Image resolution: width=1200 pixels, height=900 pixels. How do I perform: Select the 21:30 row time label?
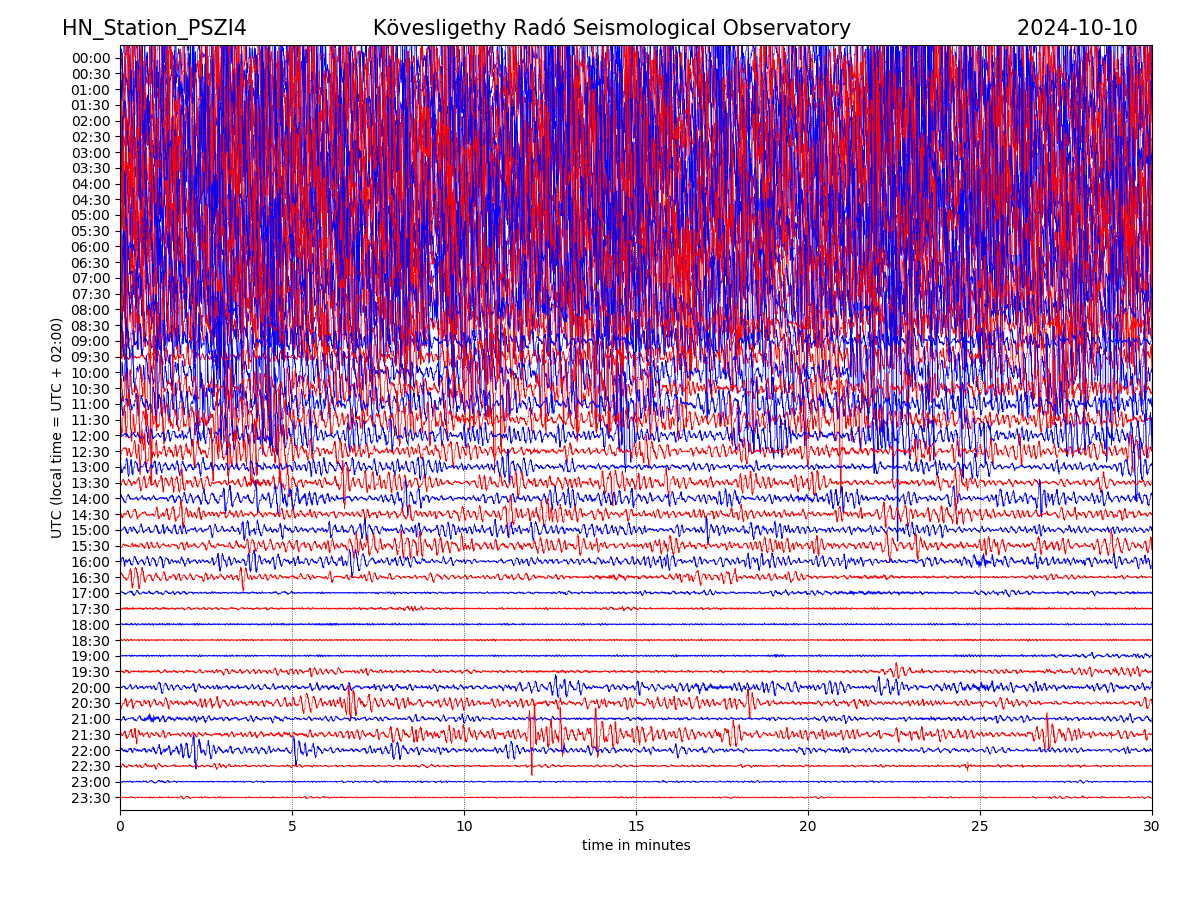(x=90, y=735)
